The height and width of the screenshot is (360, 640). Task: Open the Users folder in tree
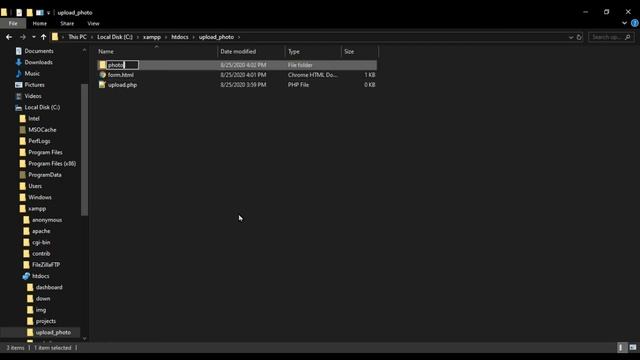(35, 186)
